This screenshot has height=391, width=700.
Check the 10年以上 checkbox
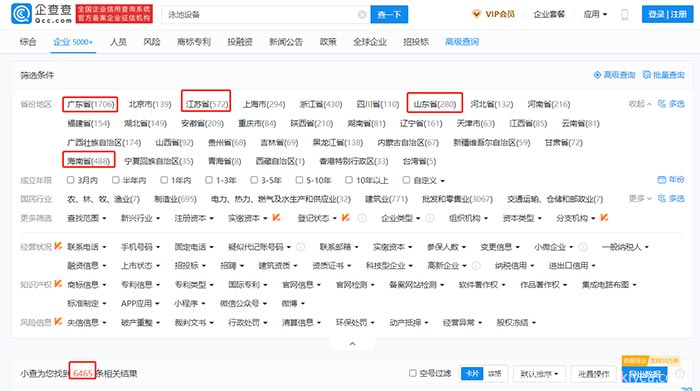(349, 180)
